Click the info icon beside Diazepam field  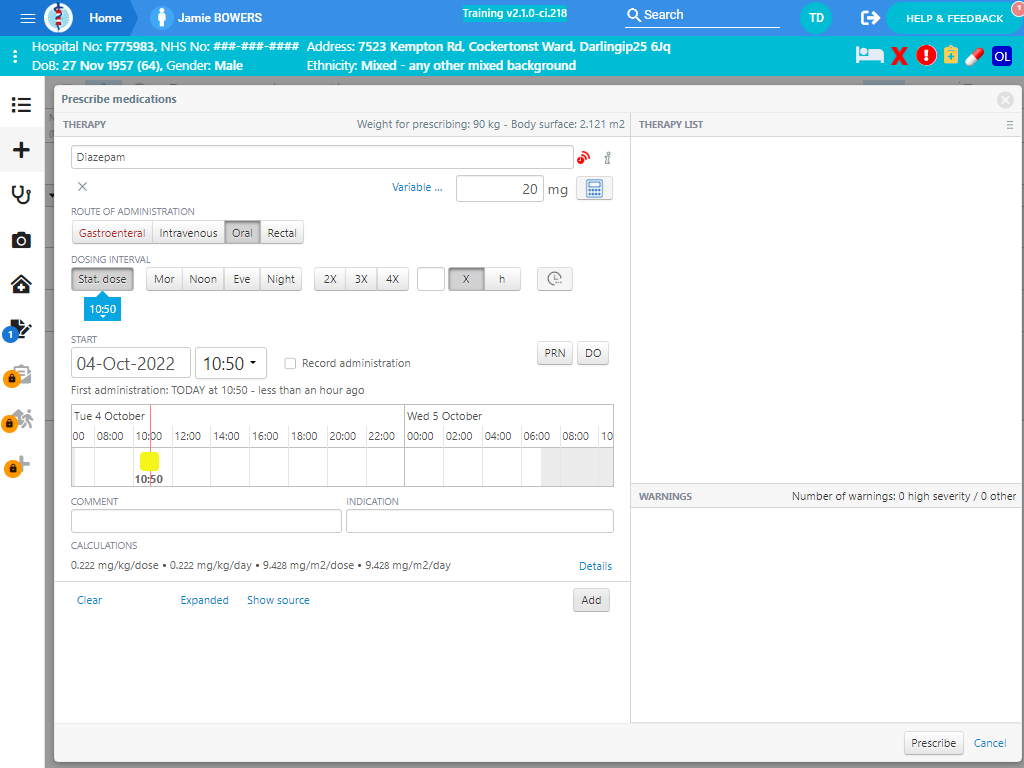point(607,157)
